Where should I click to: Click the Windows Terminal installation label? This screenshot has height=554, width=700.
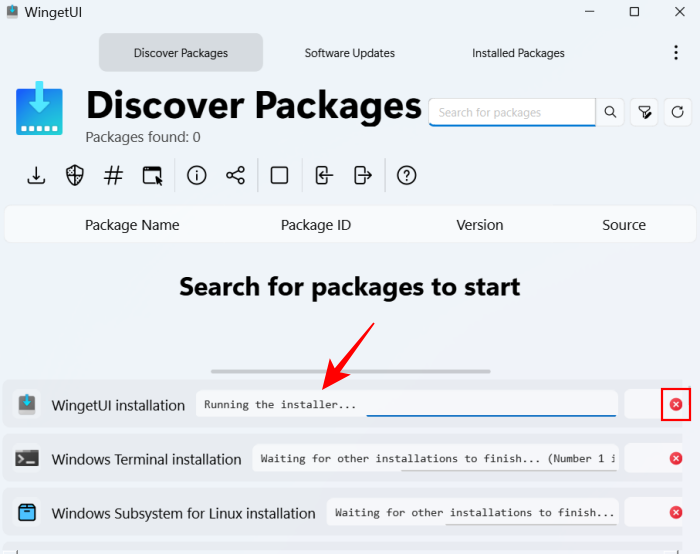tap(146, 459)
